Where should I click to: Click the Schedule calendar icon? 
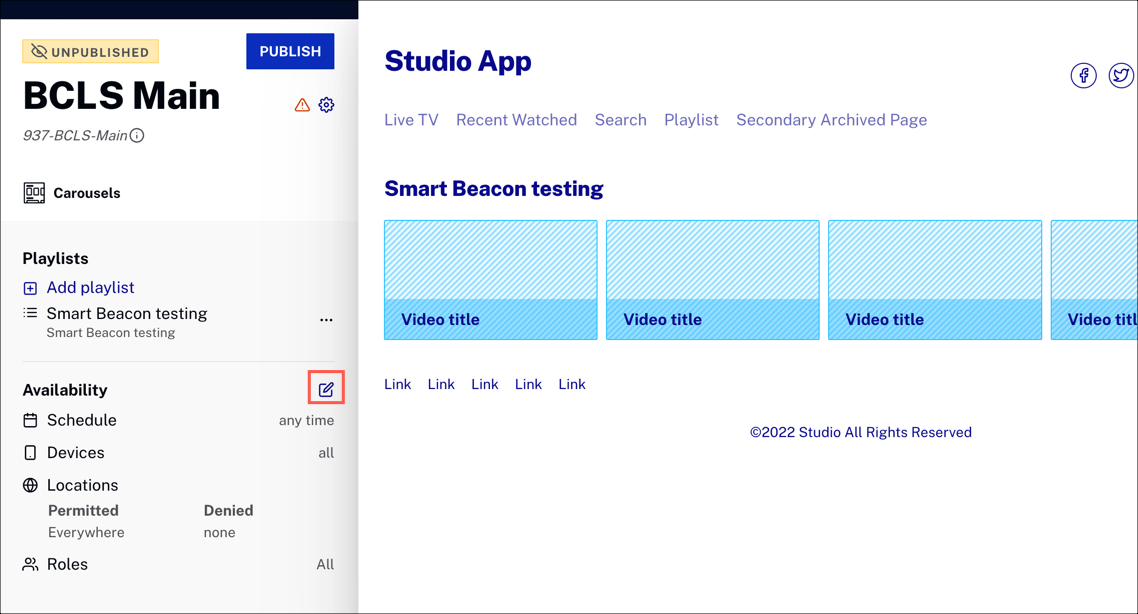click(30, 420)
